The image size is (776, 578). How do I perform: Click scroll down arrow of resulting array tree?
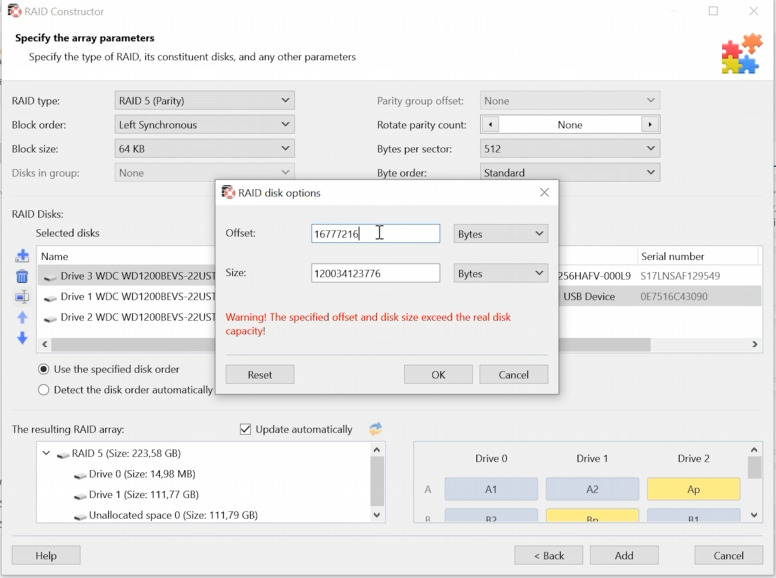377,515
